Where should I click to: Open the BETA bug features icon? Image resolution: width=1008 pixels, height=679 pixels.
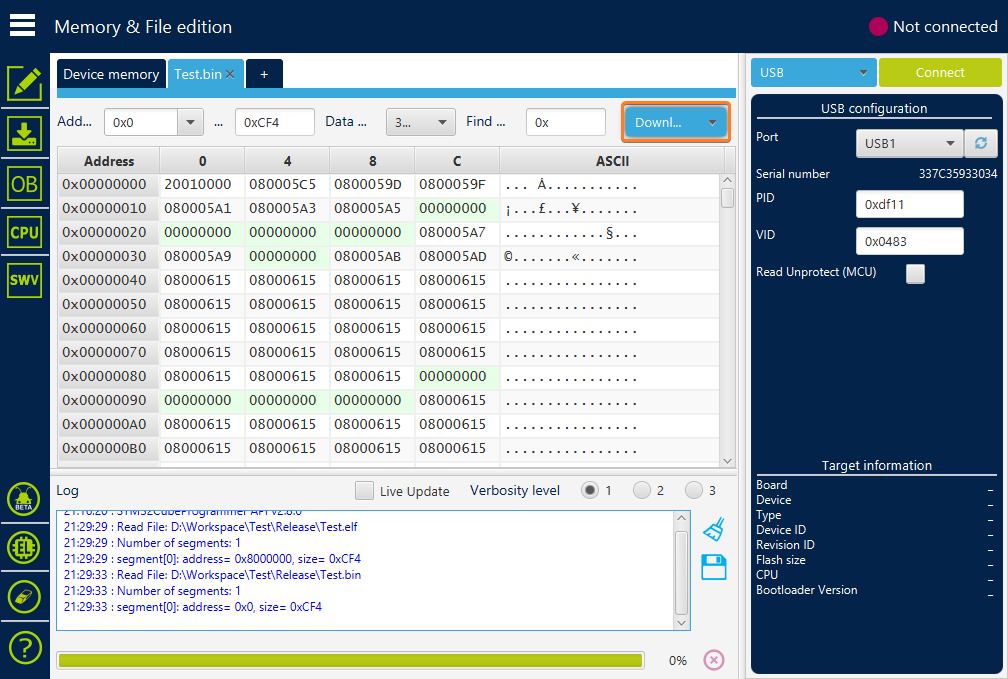pos(24,499)
